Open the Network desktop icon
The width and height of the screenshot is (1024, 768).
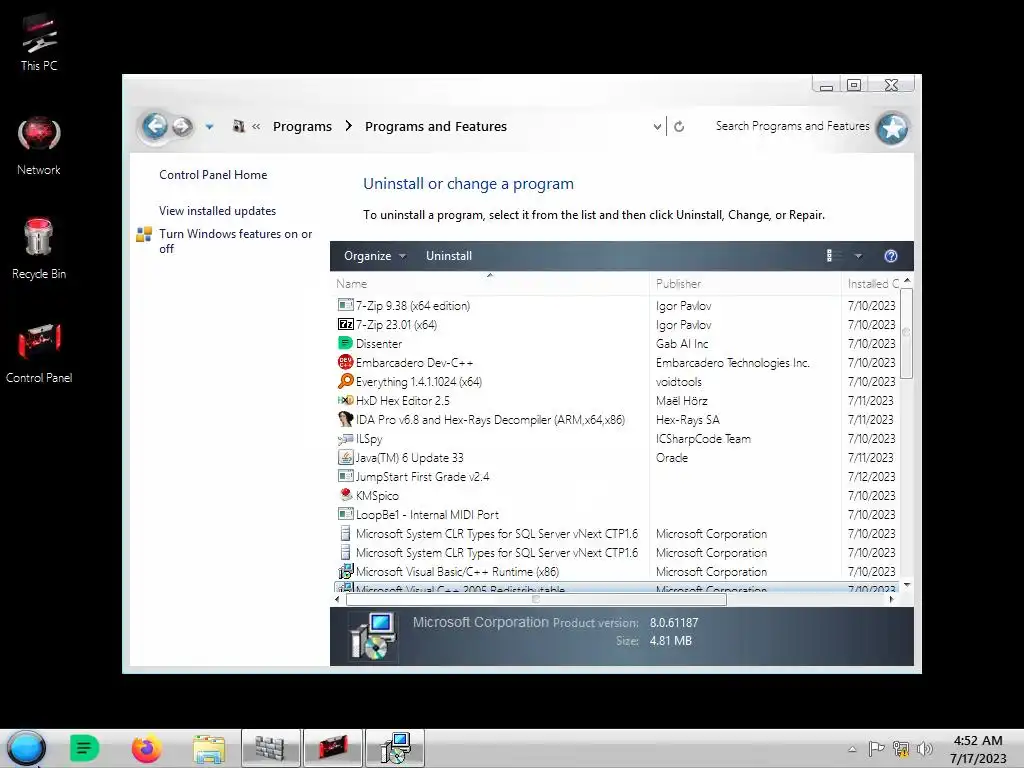(x=39, y=146)
